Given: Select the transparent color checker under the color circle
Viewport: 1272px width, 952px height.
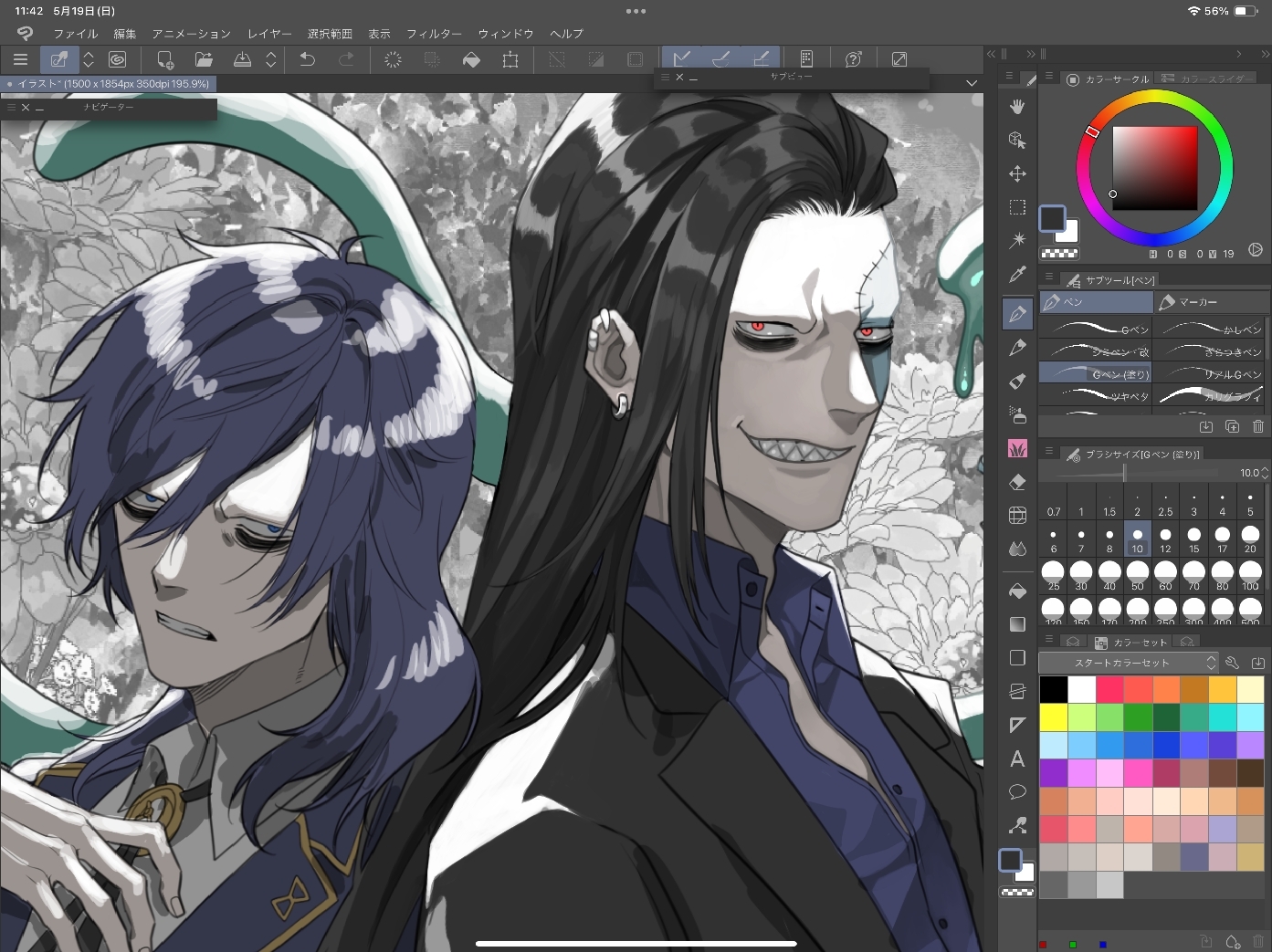Looking at the screenshot, I should coord(1059,254).
